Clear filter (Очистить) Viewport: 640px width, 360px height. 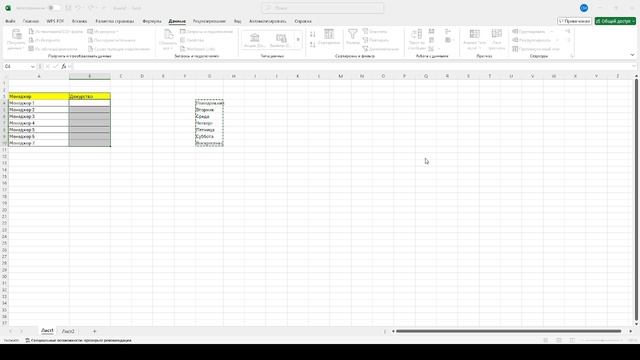(375, 31)
